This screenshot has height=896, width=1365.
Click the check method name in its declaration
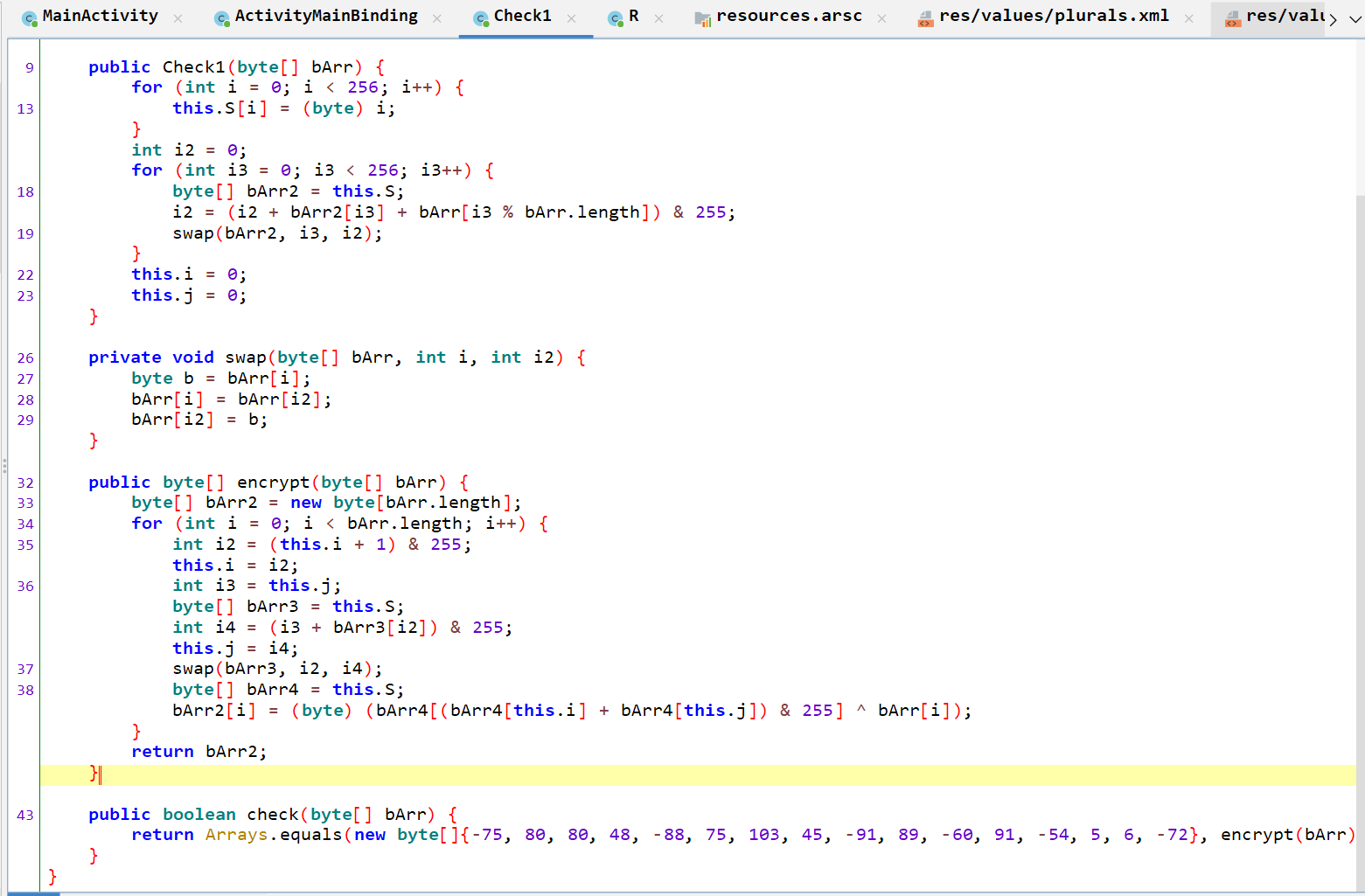[273, 814]
